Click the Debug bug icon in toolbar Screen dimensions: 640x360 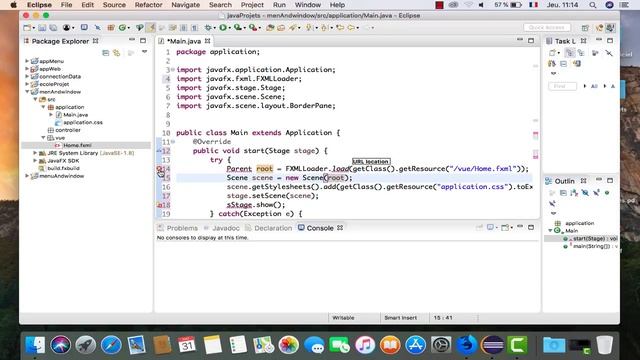pos(209,28)
